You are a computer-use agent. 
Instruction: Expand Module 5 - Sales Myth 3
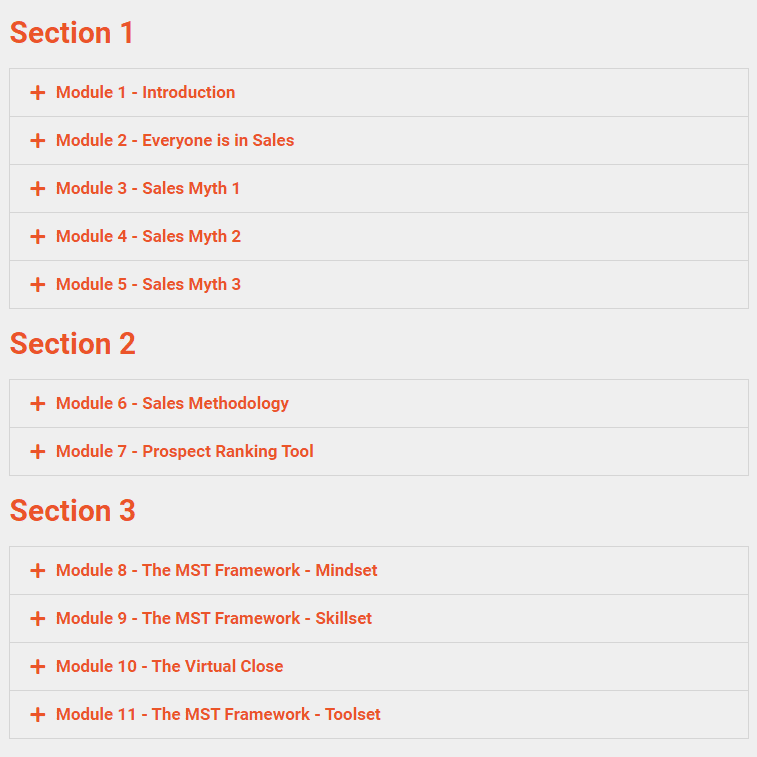pos(148,285)
